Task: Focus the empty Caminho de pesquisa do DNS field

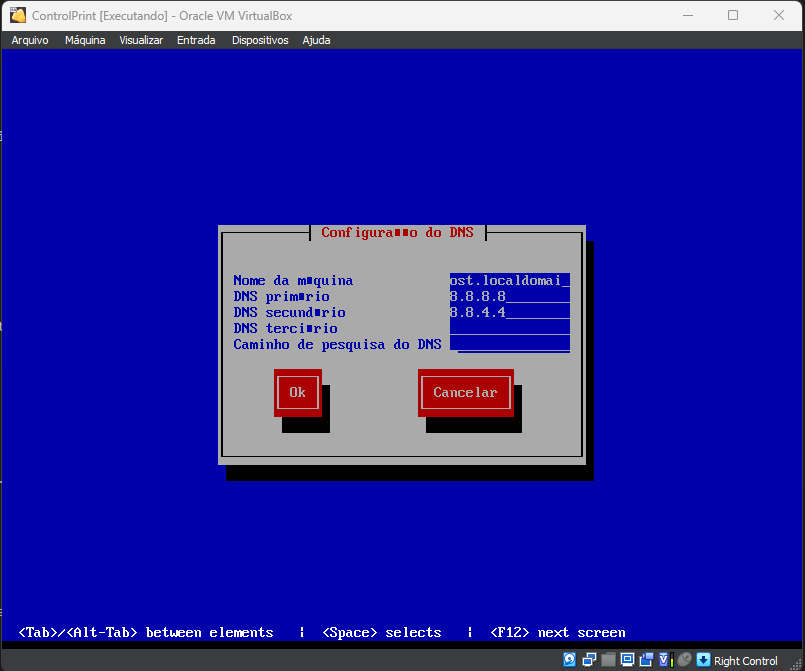Action: pos(509,344)
